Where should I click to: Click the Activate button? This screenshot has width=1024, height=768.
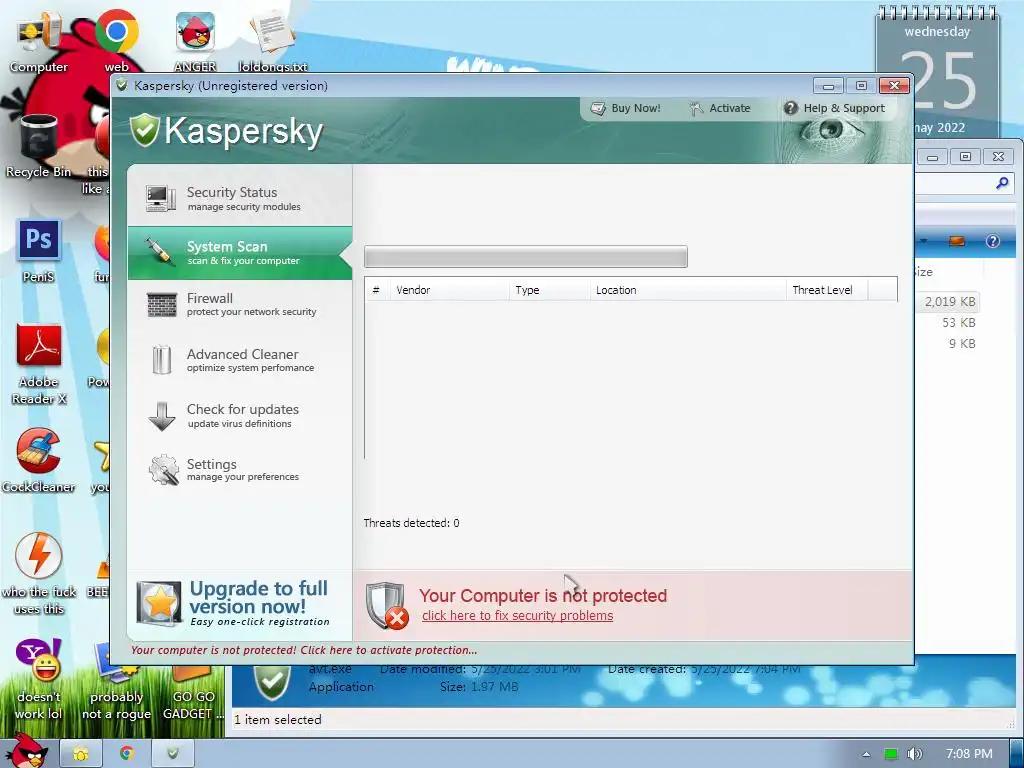720,108
